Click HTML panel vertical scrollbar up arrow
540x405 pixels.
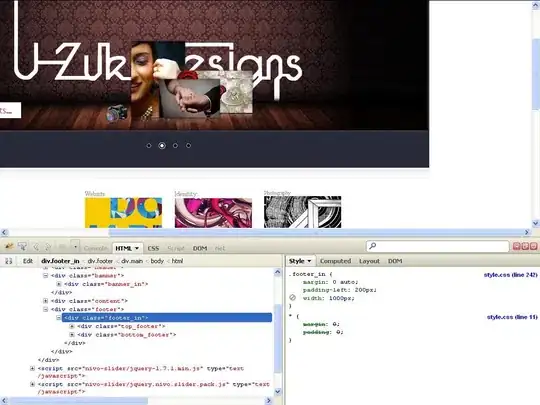tap(278, 272)
